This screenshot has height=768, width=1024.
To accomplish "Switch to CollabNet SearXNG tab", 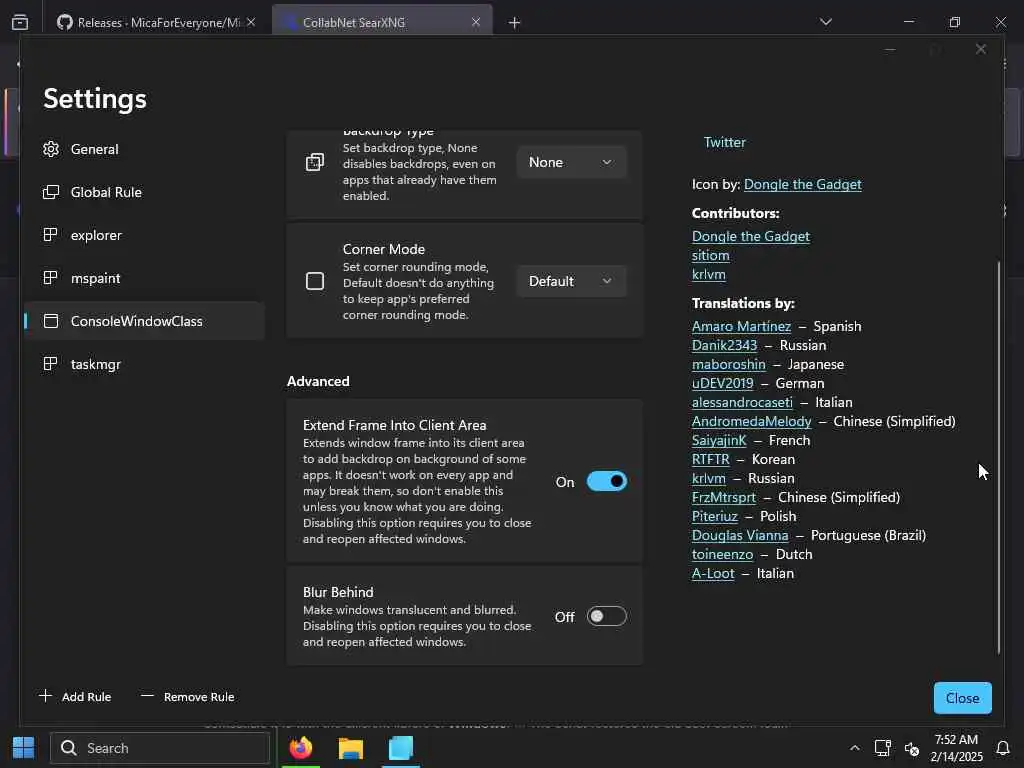I will pos(383,22).
